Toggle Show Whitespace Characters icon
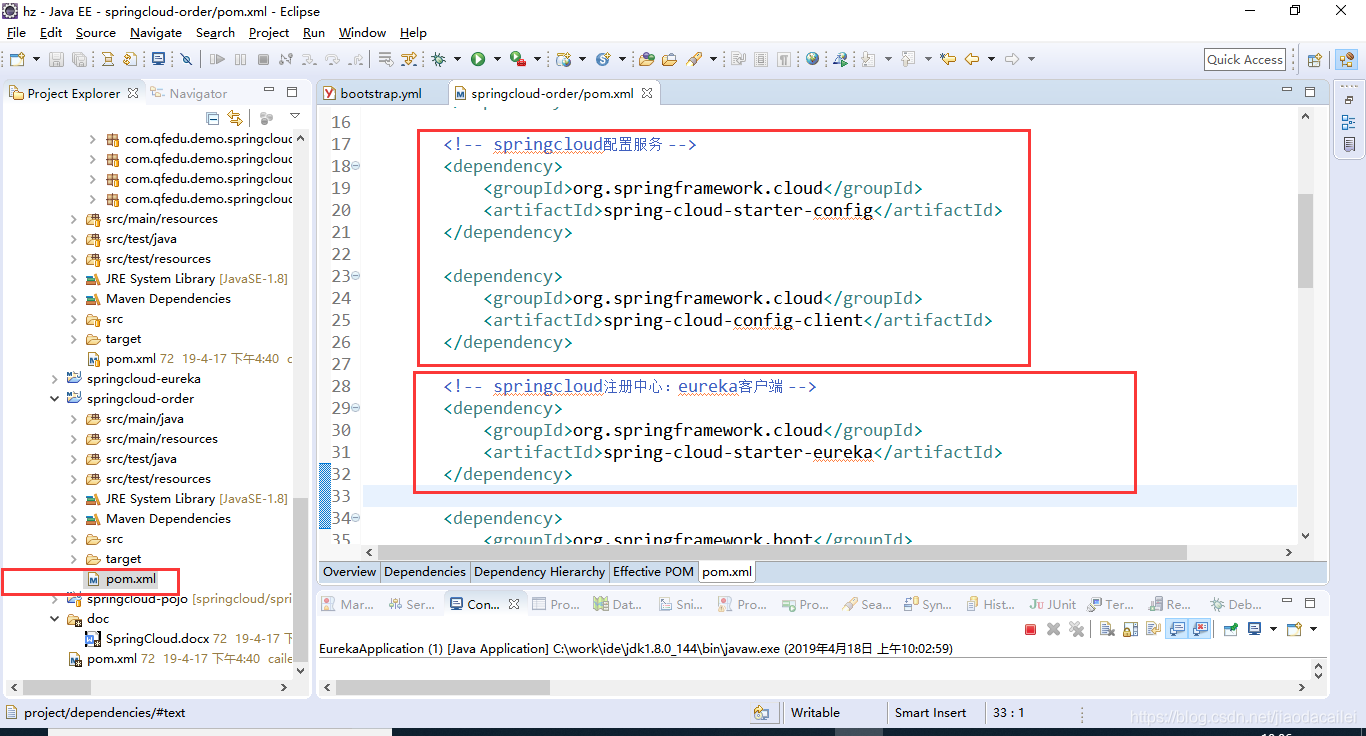This screenshot has height=736, width=1366. click(x=783, y=59)
